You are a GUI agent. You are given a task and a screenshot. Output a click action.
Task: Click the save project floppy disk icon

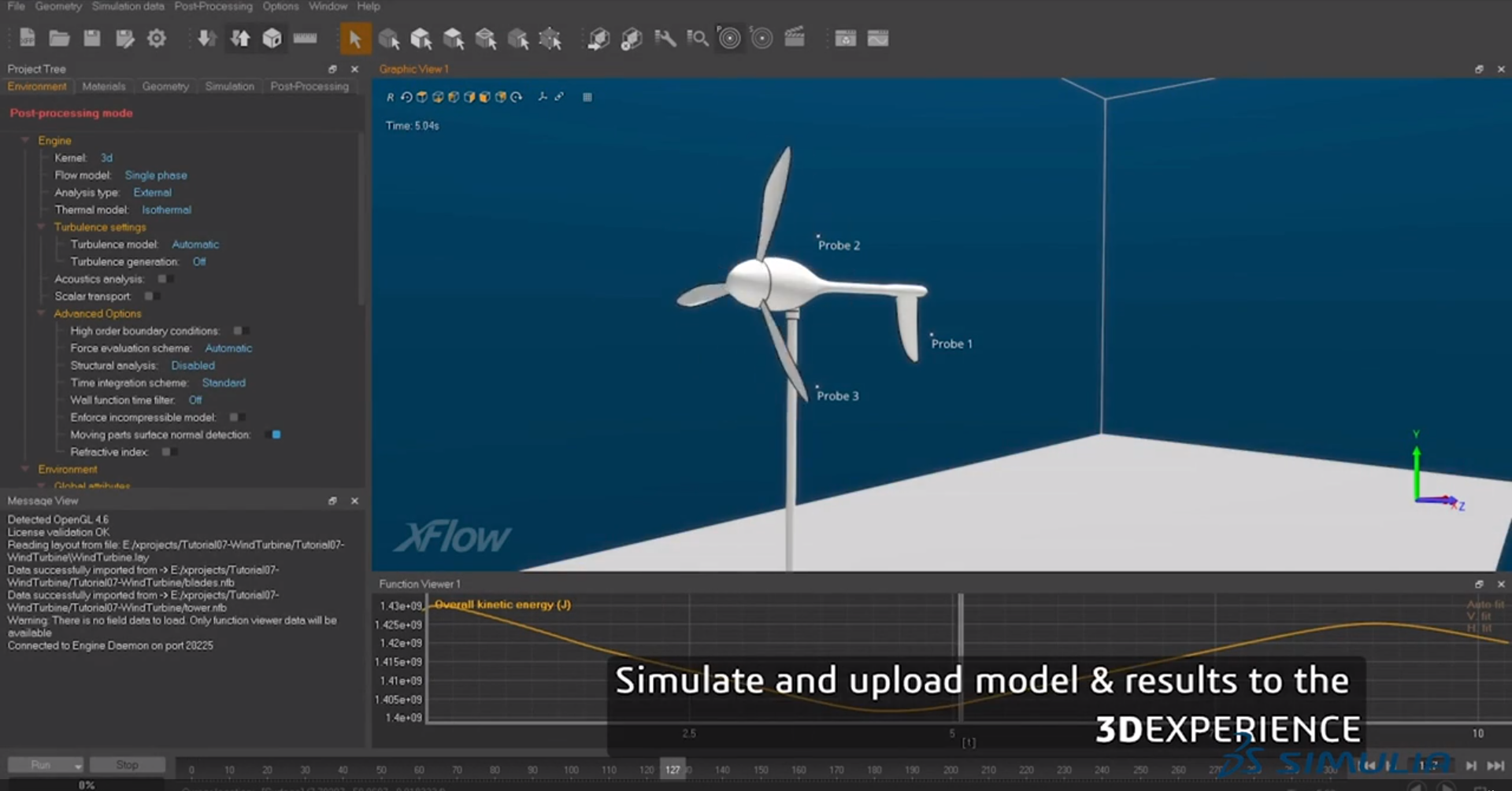coord(92,38)
